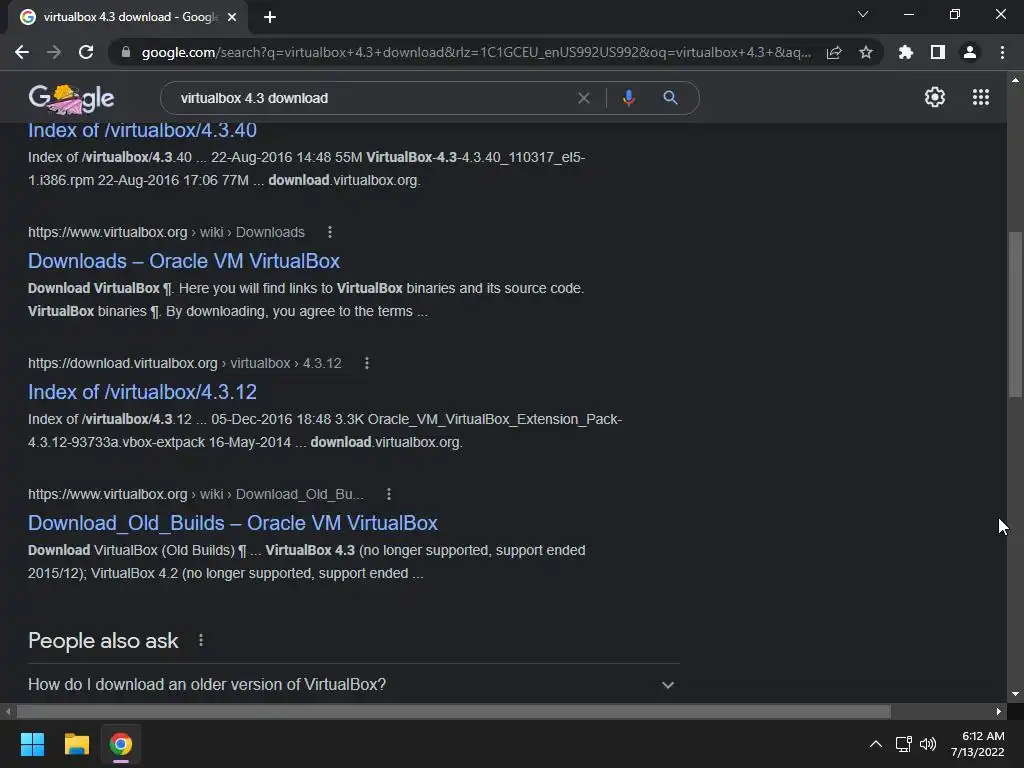The width and height of the screenshot is (1024, 768).
Task: Open Google apps grid
Action: pos(980,97)
